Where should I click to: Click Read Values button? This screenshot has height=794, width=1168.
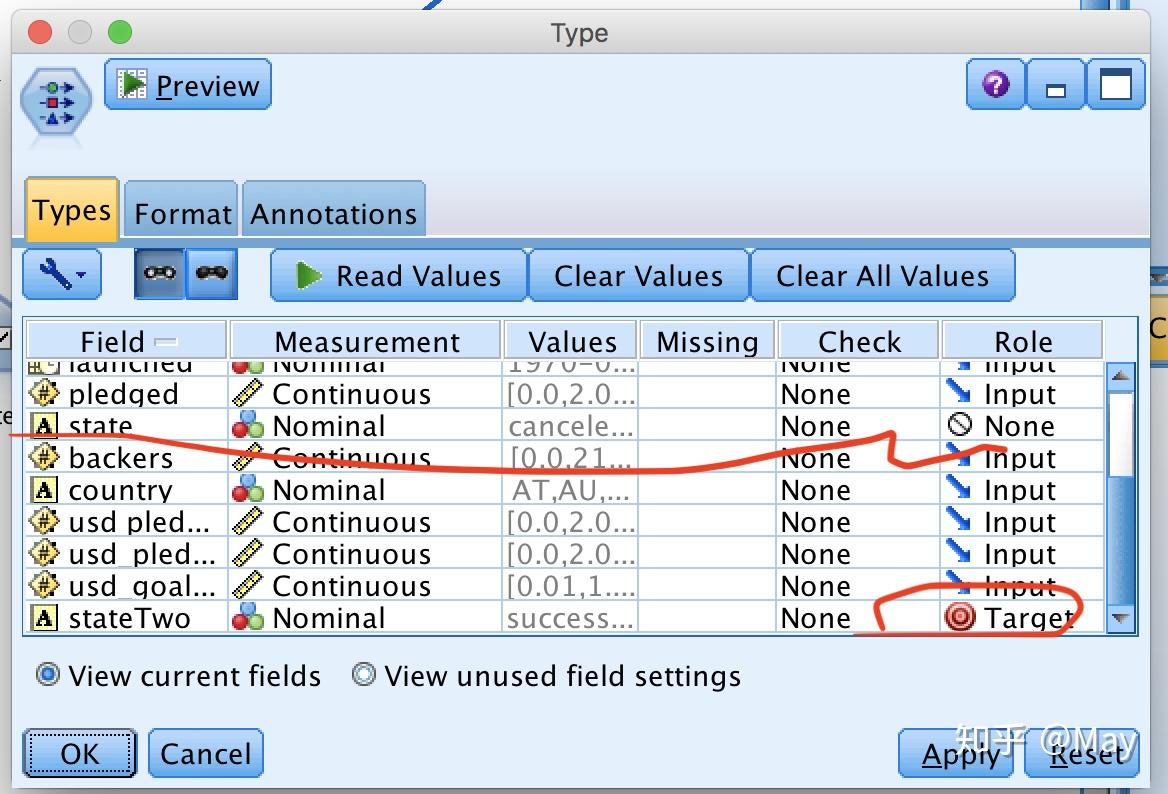tap(399, 276)
